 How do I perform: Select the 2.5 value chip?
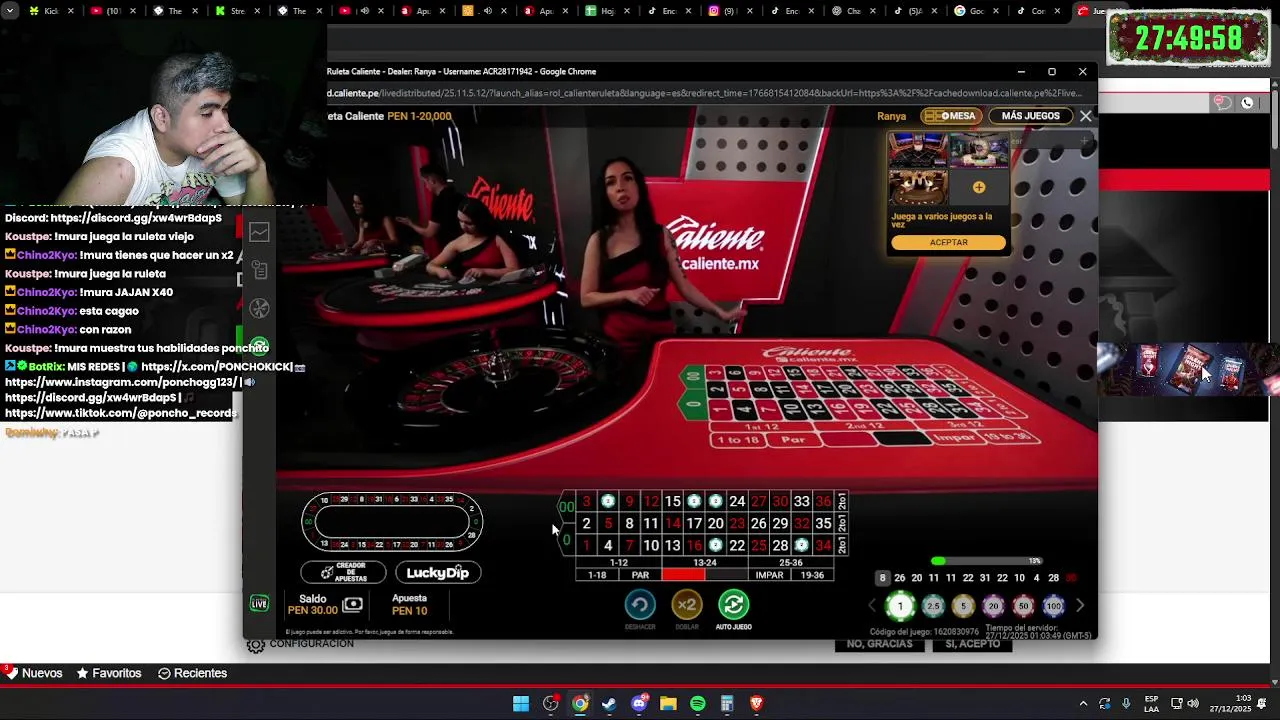(933, 606)
